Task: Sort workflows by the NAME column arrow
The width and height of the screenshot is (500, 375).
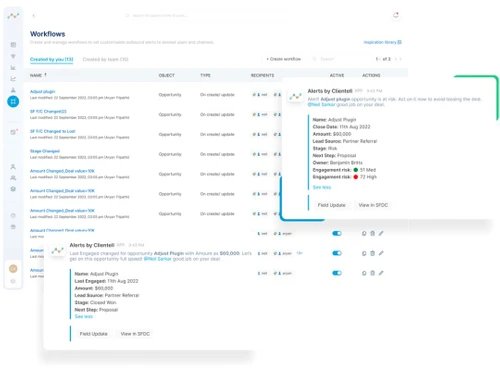Action: (45, 75)
